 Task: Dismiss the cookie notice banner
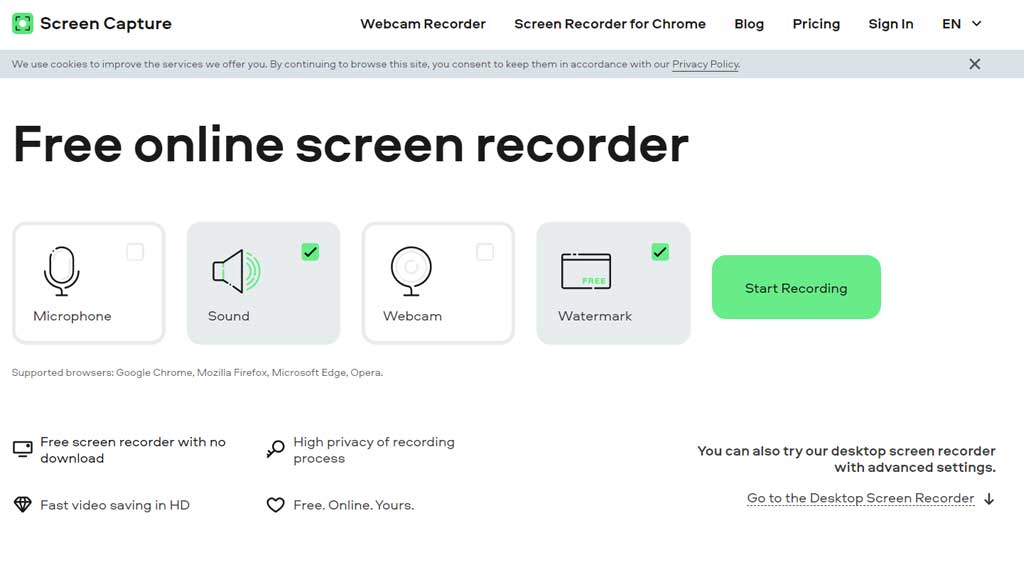(975, 64)
